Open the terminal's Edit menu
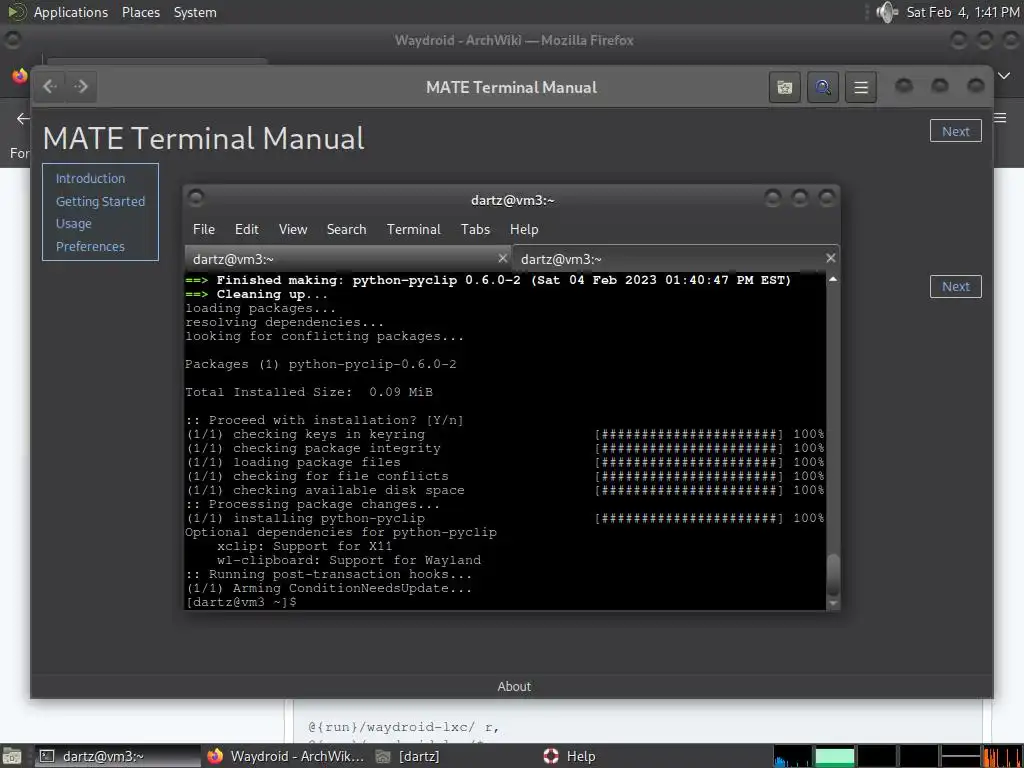 246,229
